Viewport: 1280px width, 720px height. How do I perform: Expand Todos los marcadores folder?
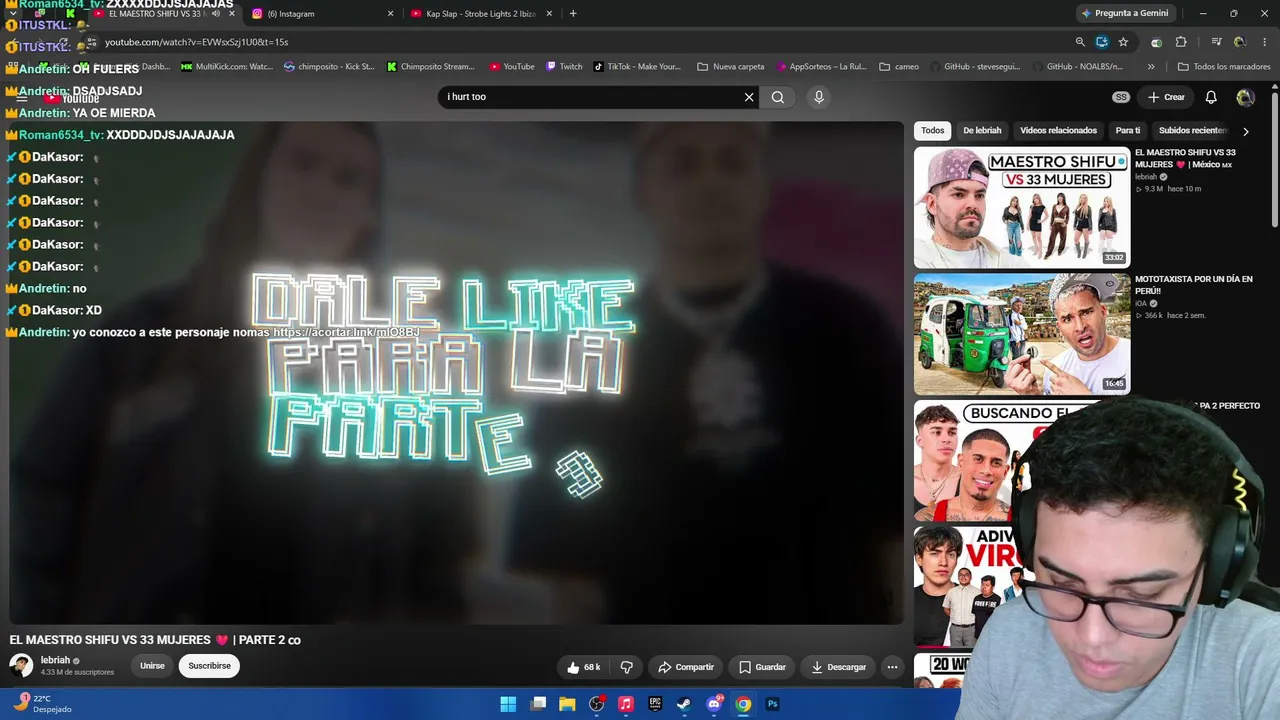(1224, 67)
